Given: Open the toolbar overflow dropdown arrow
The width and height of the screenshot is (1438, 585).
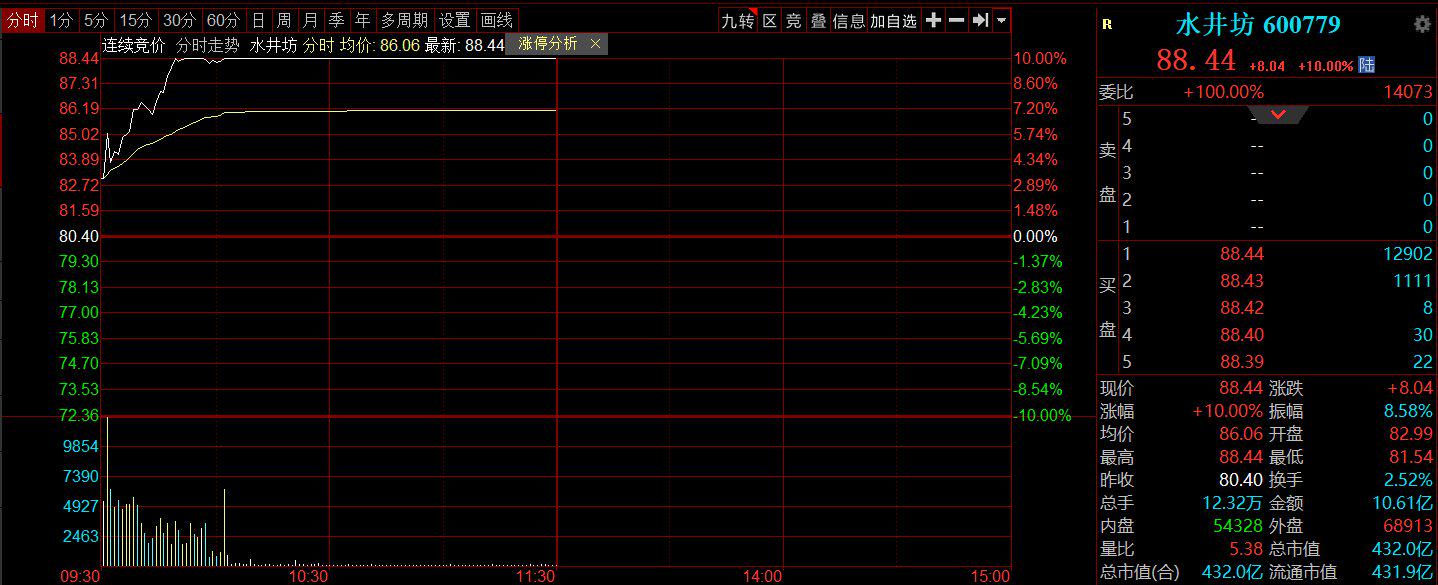Looking at the screenshot, I should 1002,20.
